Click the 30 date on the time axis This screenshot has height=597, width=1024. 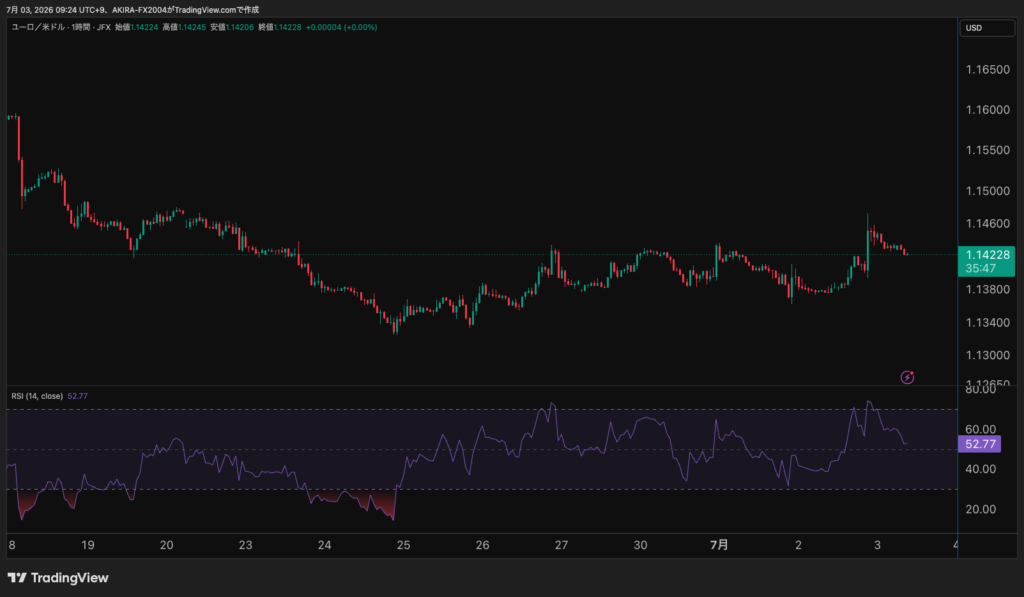tap(640, 545)
